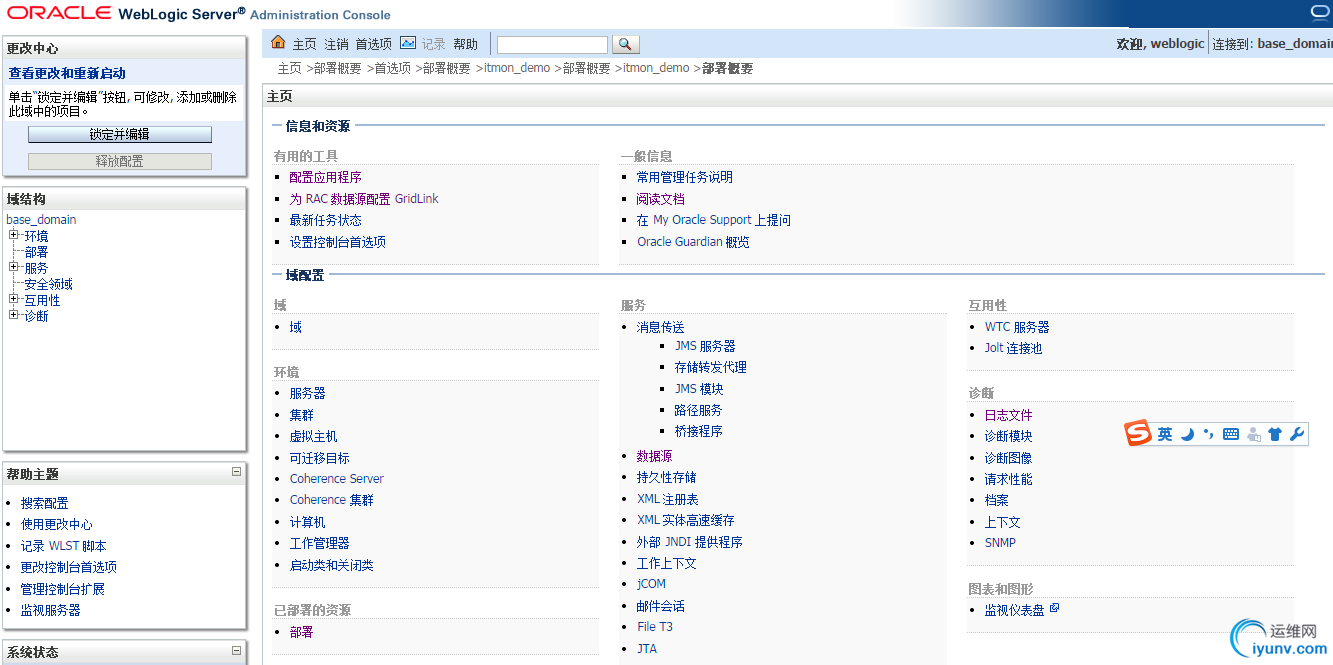Open 启动类和关闭类 link
This screenshot has width=1333, height=665.
331,565
